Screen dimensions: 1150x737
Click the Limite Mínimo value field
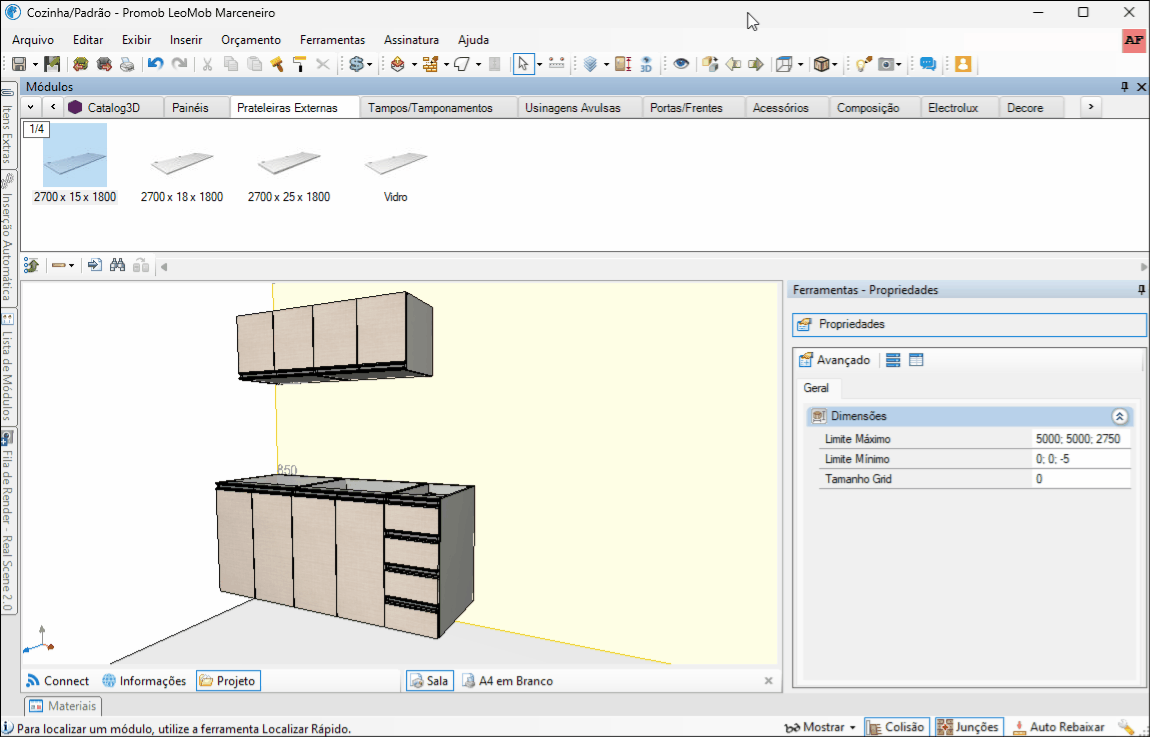(x=1081, y=459)
